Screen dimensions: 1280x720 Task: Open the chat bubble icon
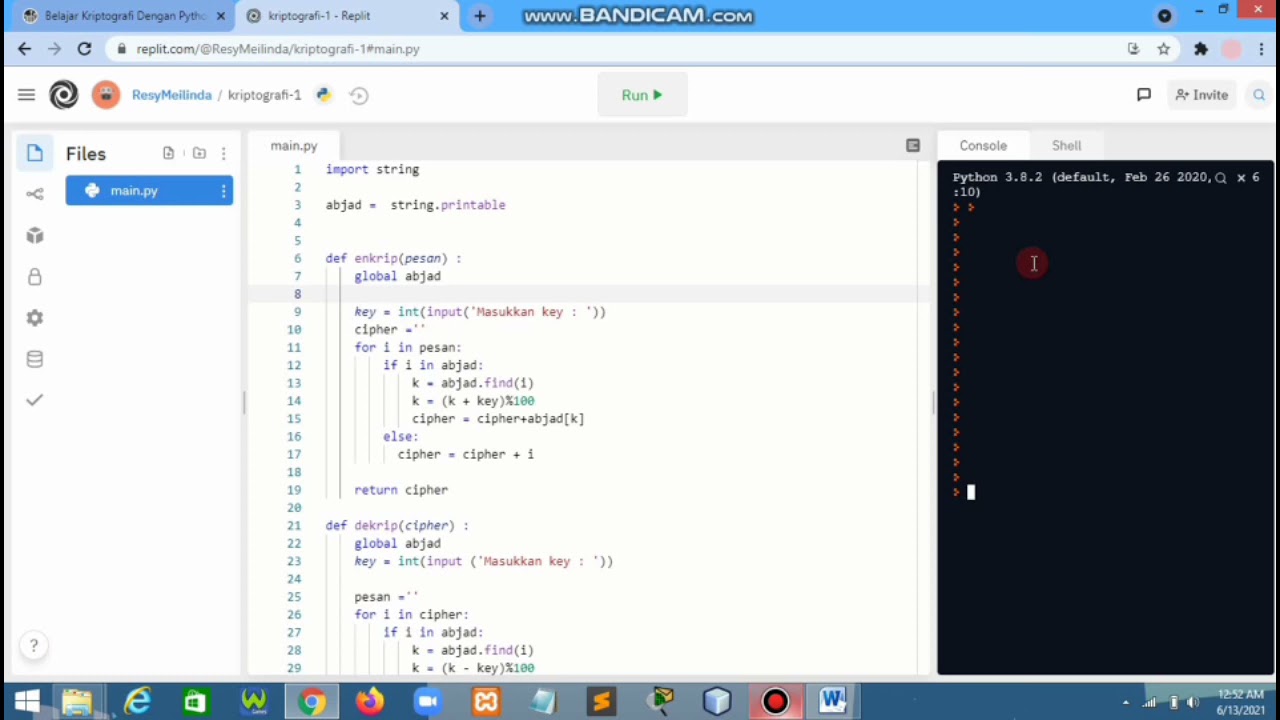pyautogui.click(x=1144, y=95)
